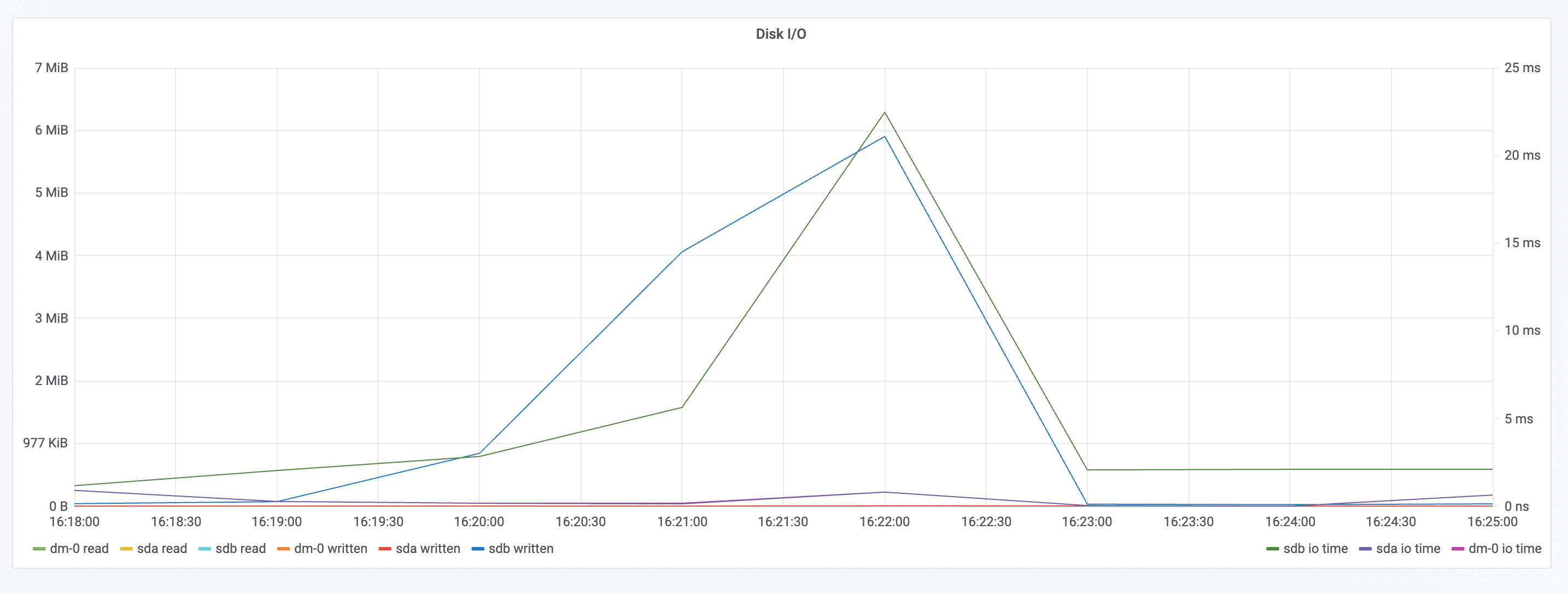Viewport: 1568px width, 594px height.
Task: Click the sda written legend label
Action: coord(428,549)
